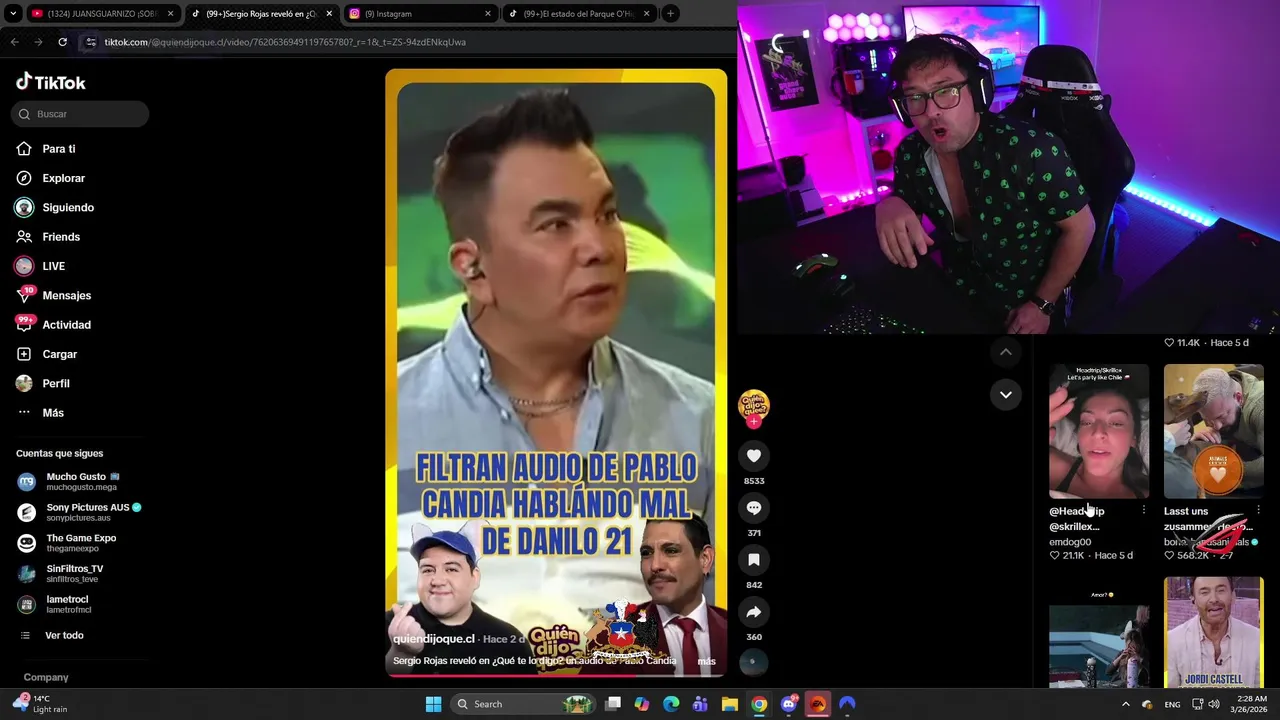The height and width of the screenshot is (720, 1280).
Task: Open the Headtrip Skrillex video thumbnail
Action: point(1099,431)
